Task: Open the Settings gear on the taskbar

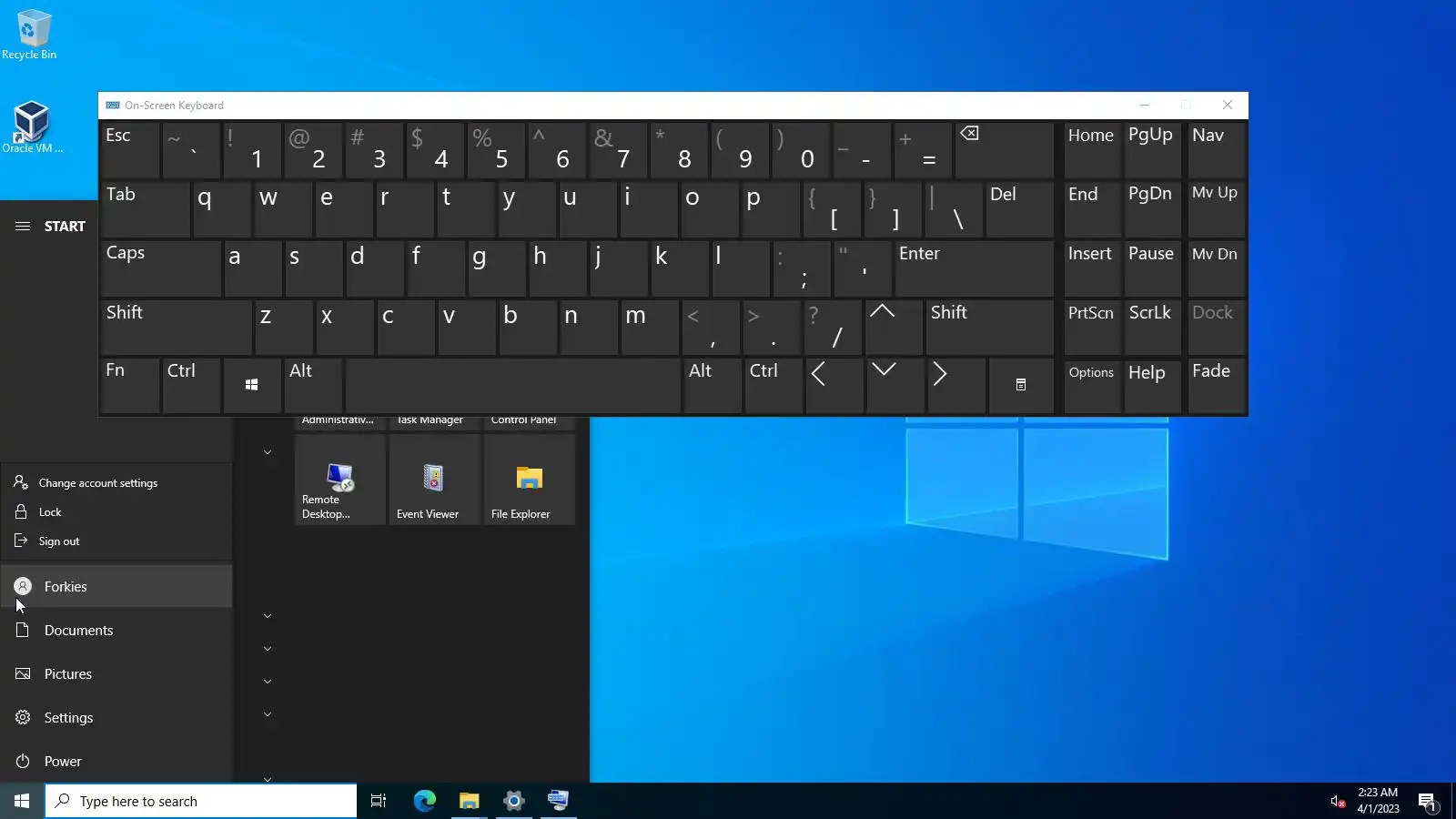Action: (x=514, y=801)
